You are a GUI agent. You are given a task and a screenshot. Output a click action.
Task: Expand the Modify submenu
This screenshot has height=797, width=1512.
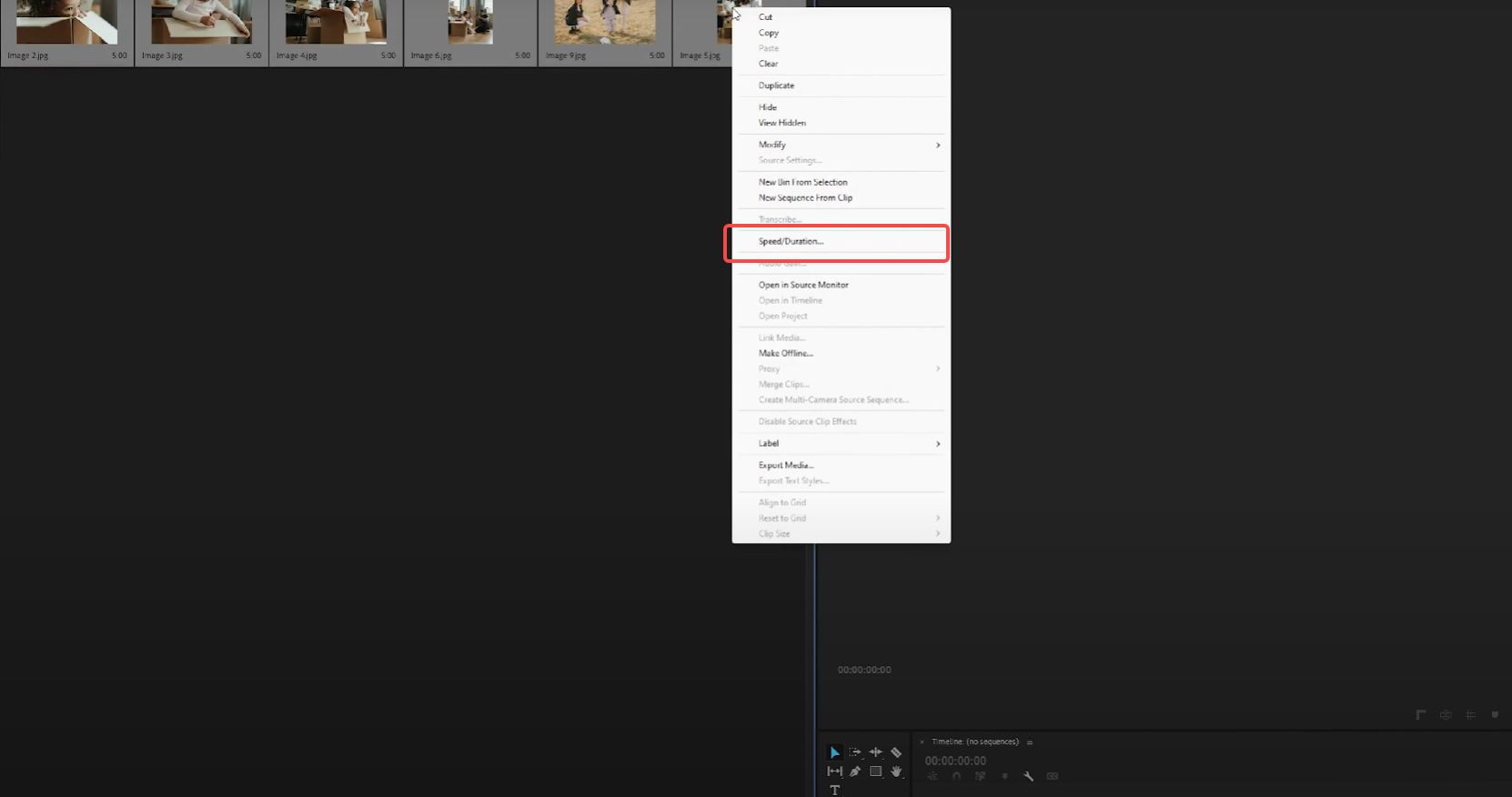[x=842, y=145]
